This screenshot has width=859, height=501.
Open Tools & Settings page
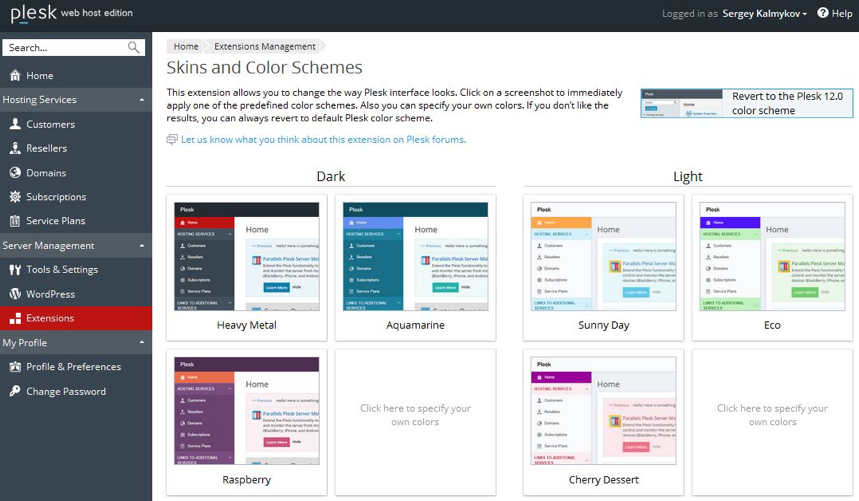tap(76, 269)
